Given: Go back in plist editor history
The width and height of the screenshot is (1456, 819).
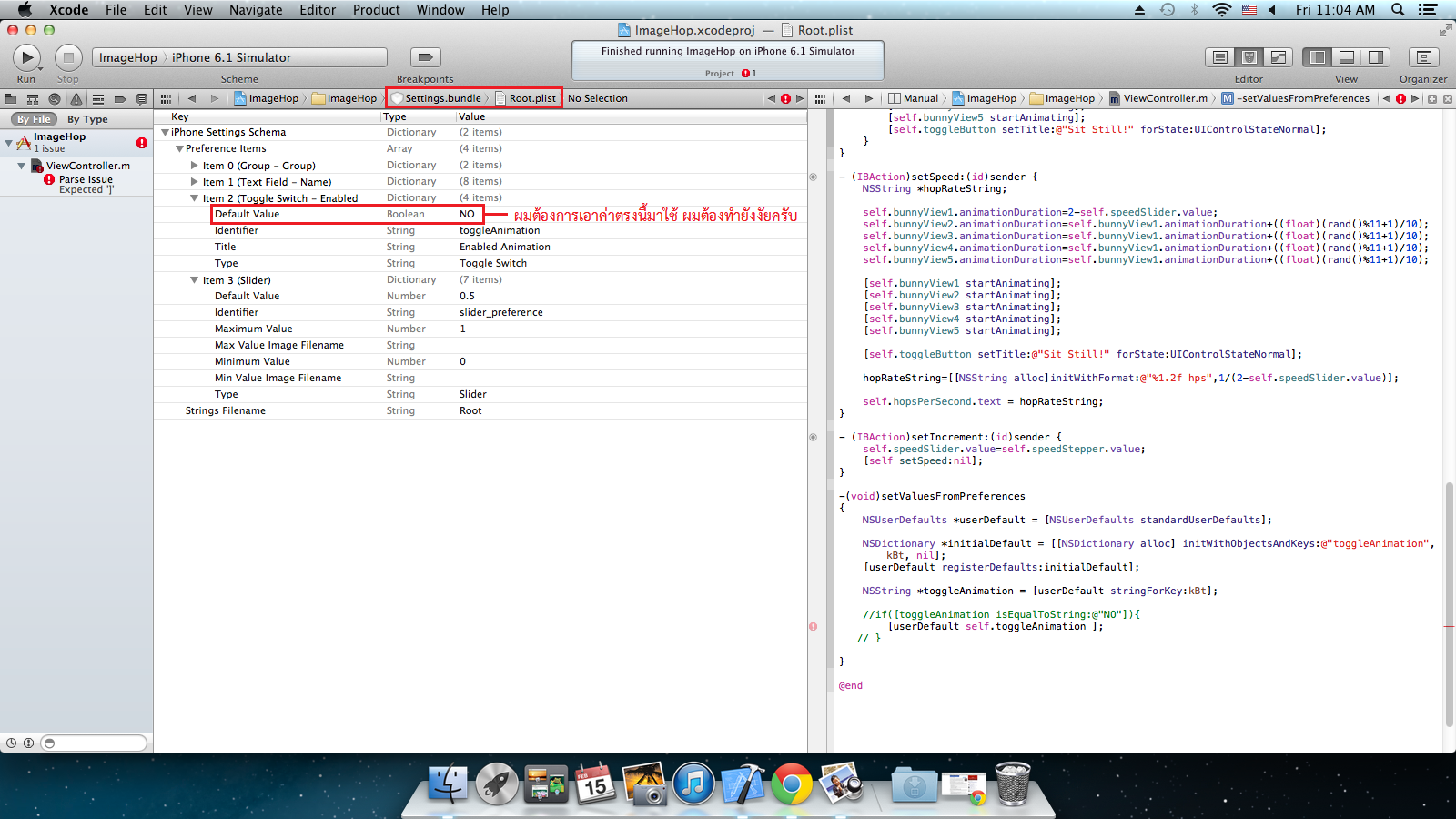Looking at the screenshot, I should [x=191, y=98].
